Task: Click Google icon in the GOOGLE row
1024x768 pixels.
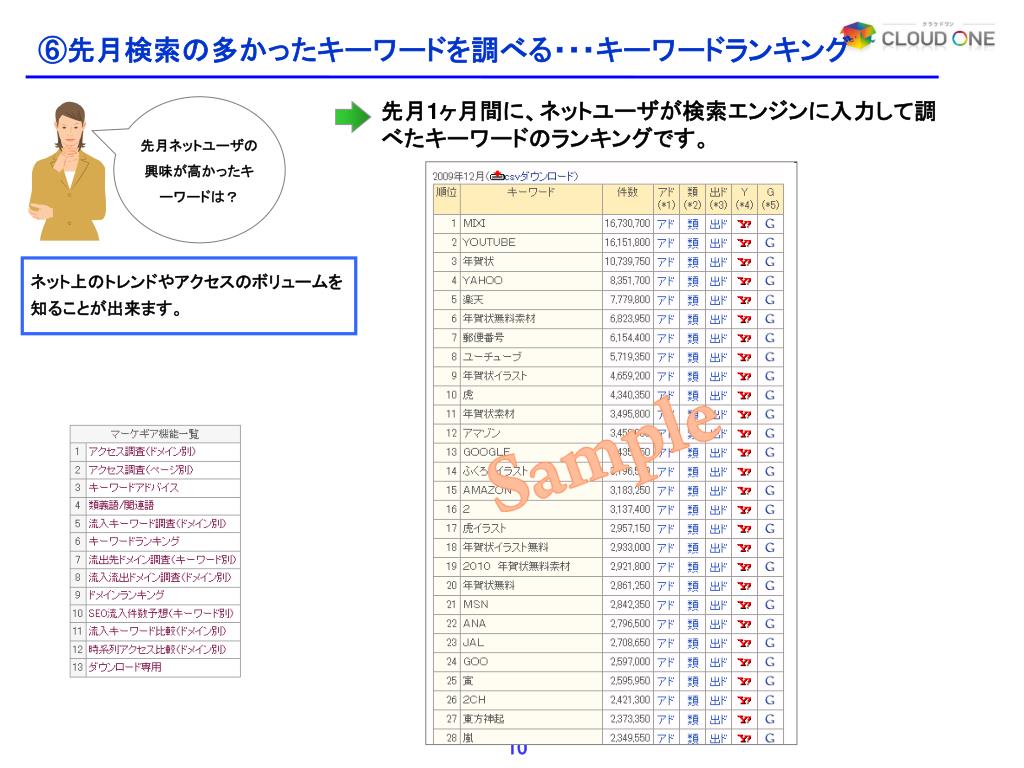Action: click(x=770, y=453)
